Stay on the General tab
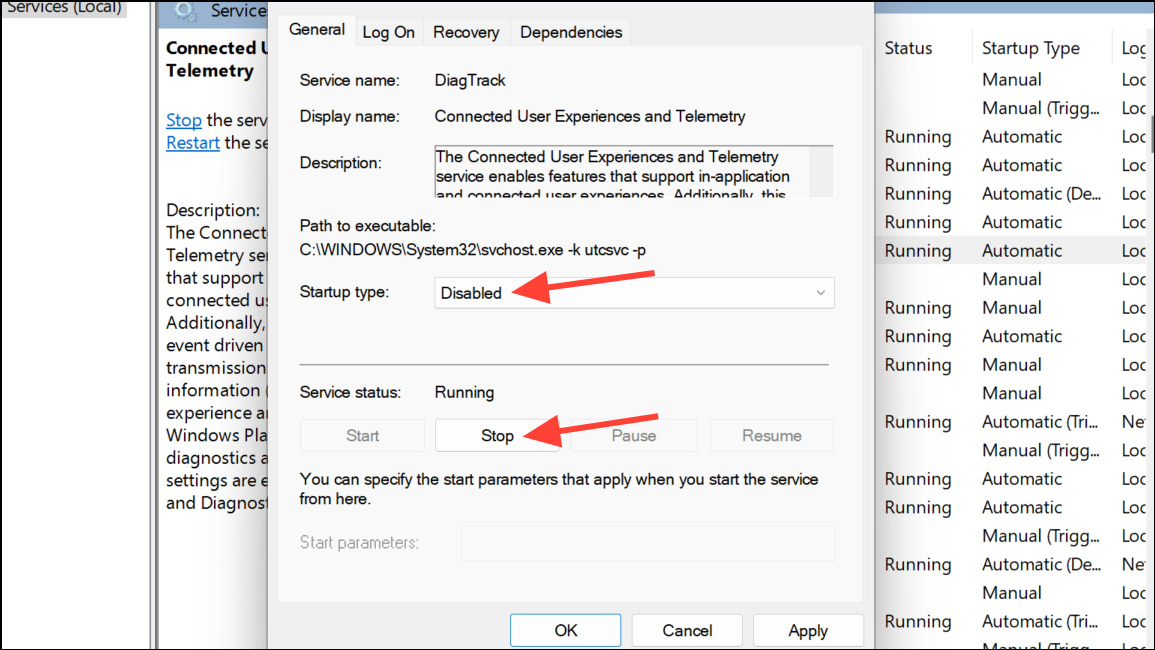 point(316,30)
